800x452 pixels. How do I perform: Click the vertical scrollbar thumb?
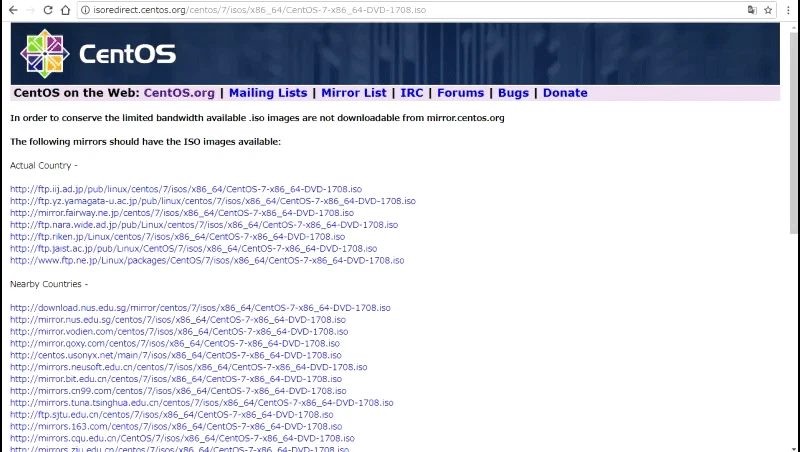click(794, 133)
